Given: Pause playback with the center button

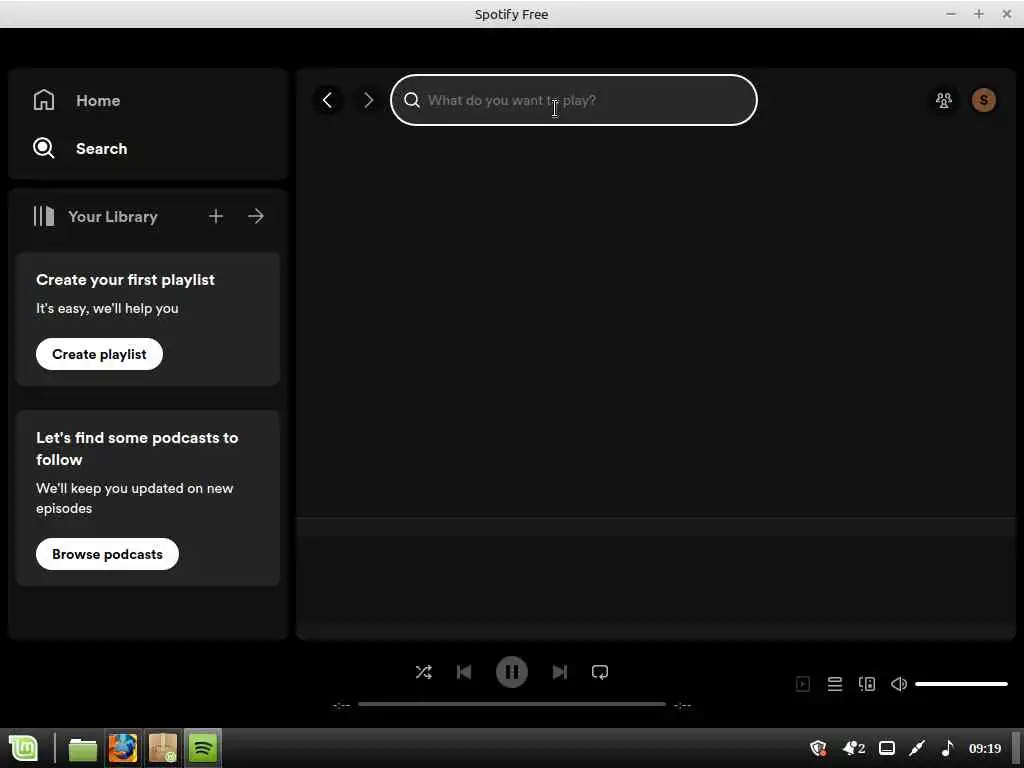Looking at the screenshot, I should coord(511,672).
